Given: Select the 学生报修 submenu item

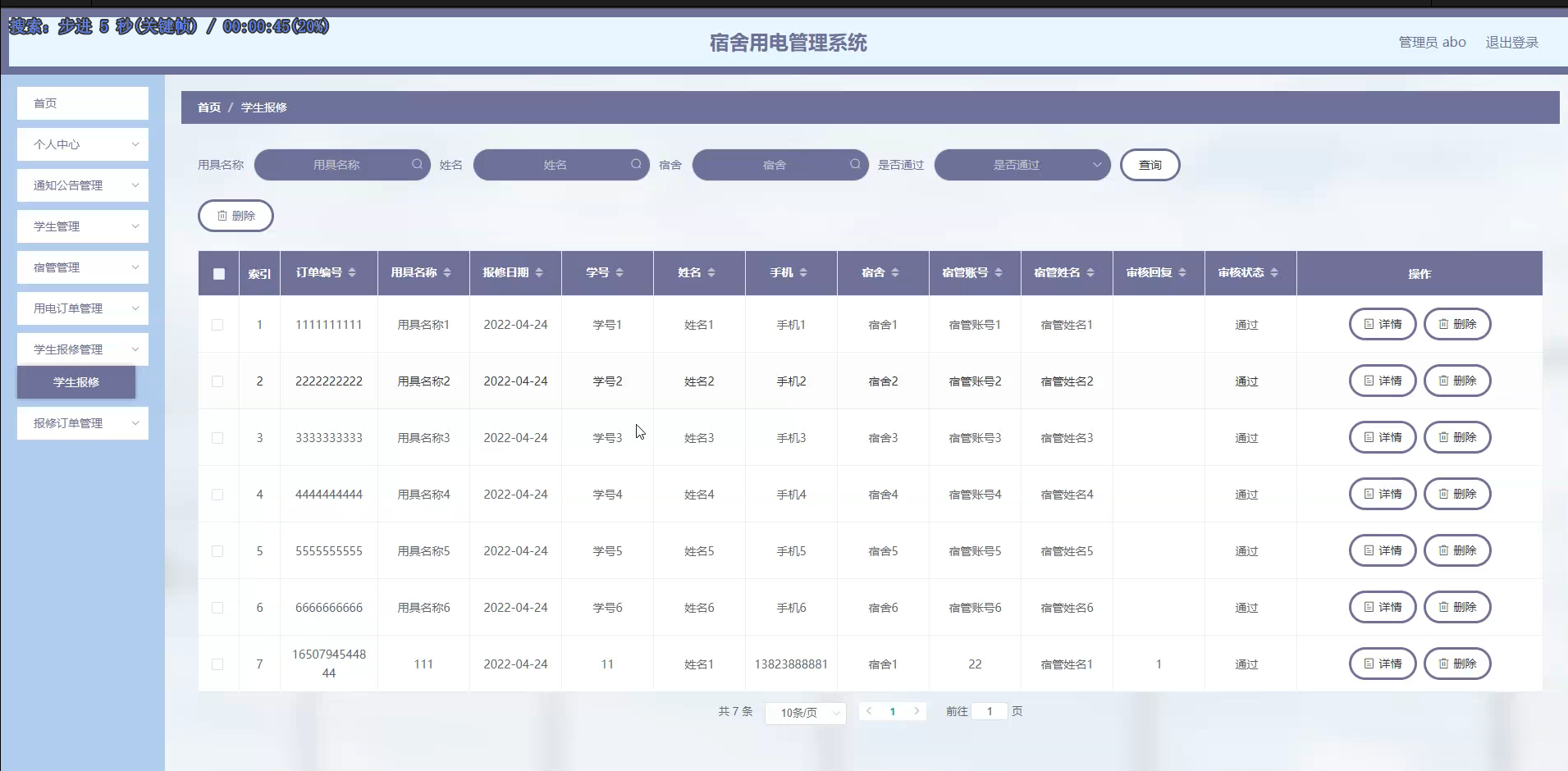Looking at the screenshot, I should point(76,382).
